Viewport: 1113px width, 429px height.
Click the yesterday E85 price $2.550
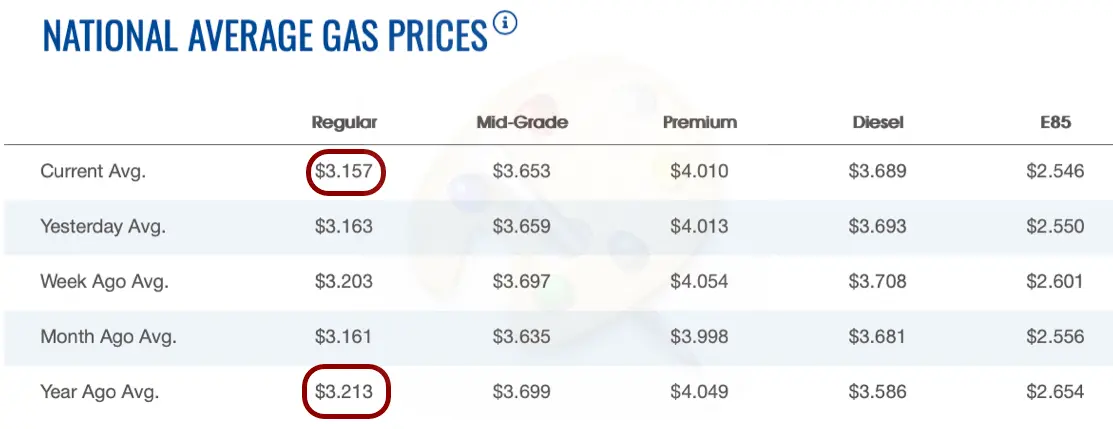coord(1055,226)
